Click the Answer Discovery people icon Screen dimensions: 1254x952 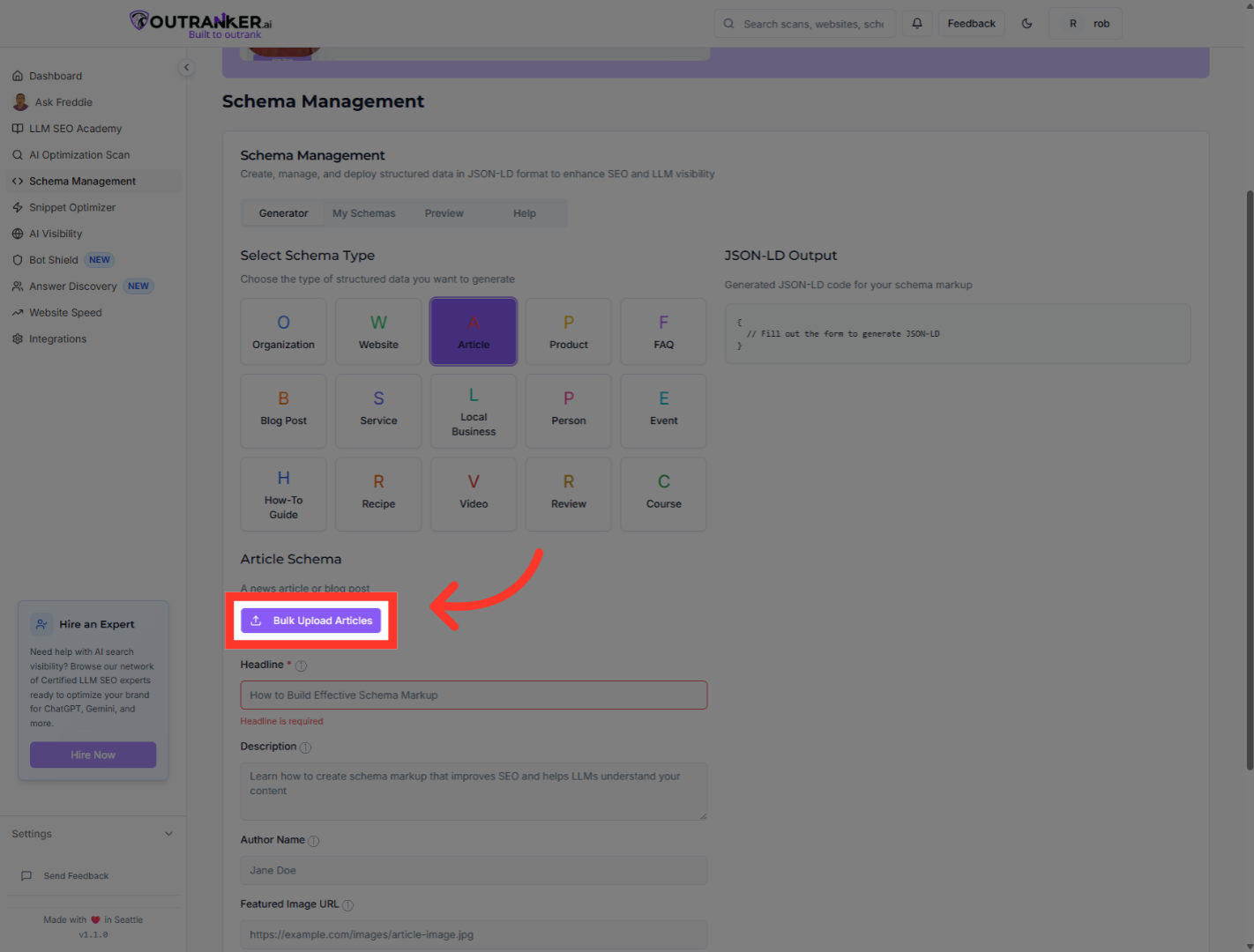18,286
